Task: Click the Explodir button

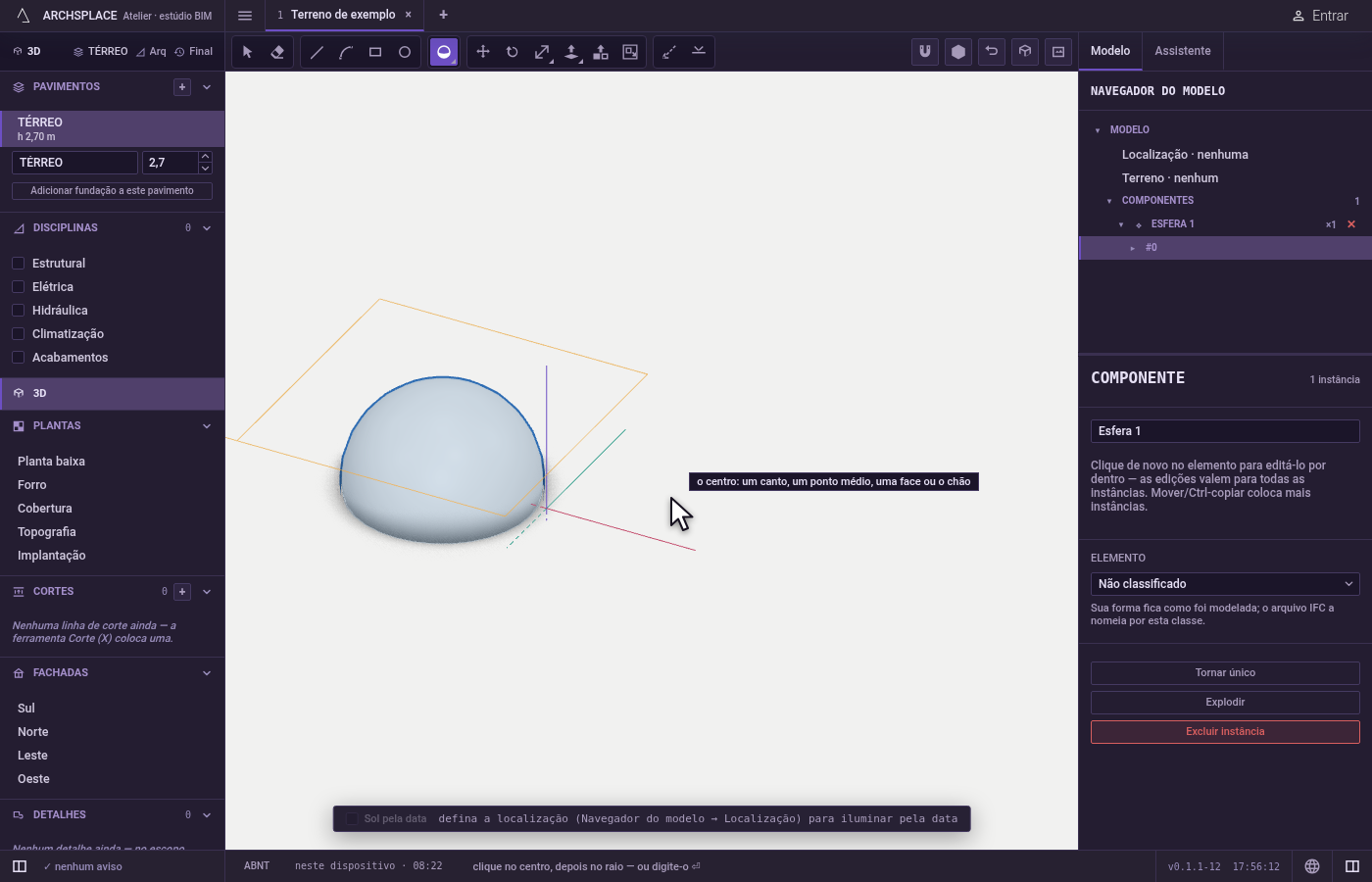Action: coord(1225,703)
